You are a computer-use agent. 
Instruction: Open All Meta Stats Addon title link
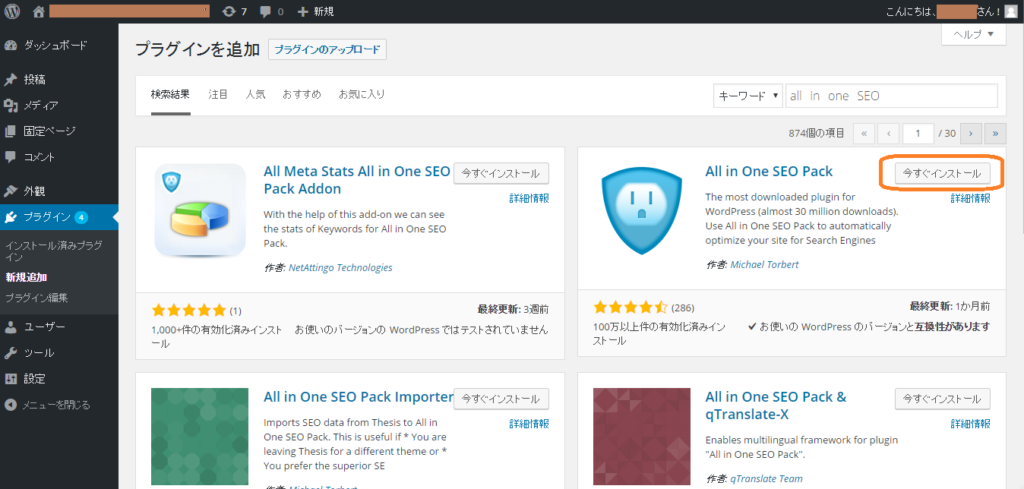357,180
